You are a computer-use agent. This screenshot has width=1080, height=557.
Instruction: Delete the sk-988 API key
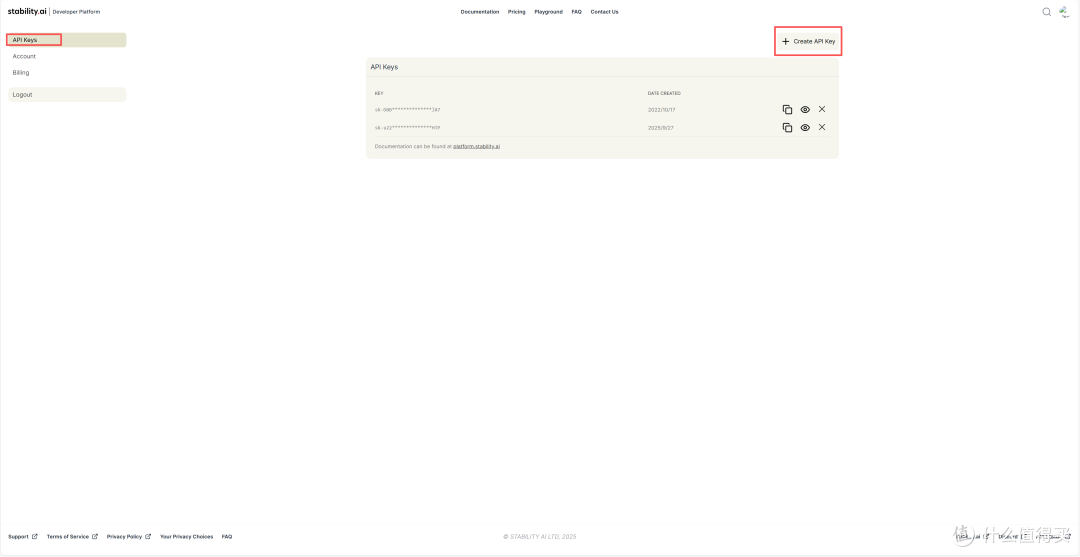click(x=822, y=109)
